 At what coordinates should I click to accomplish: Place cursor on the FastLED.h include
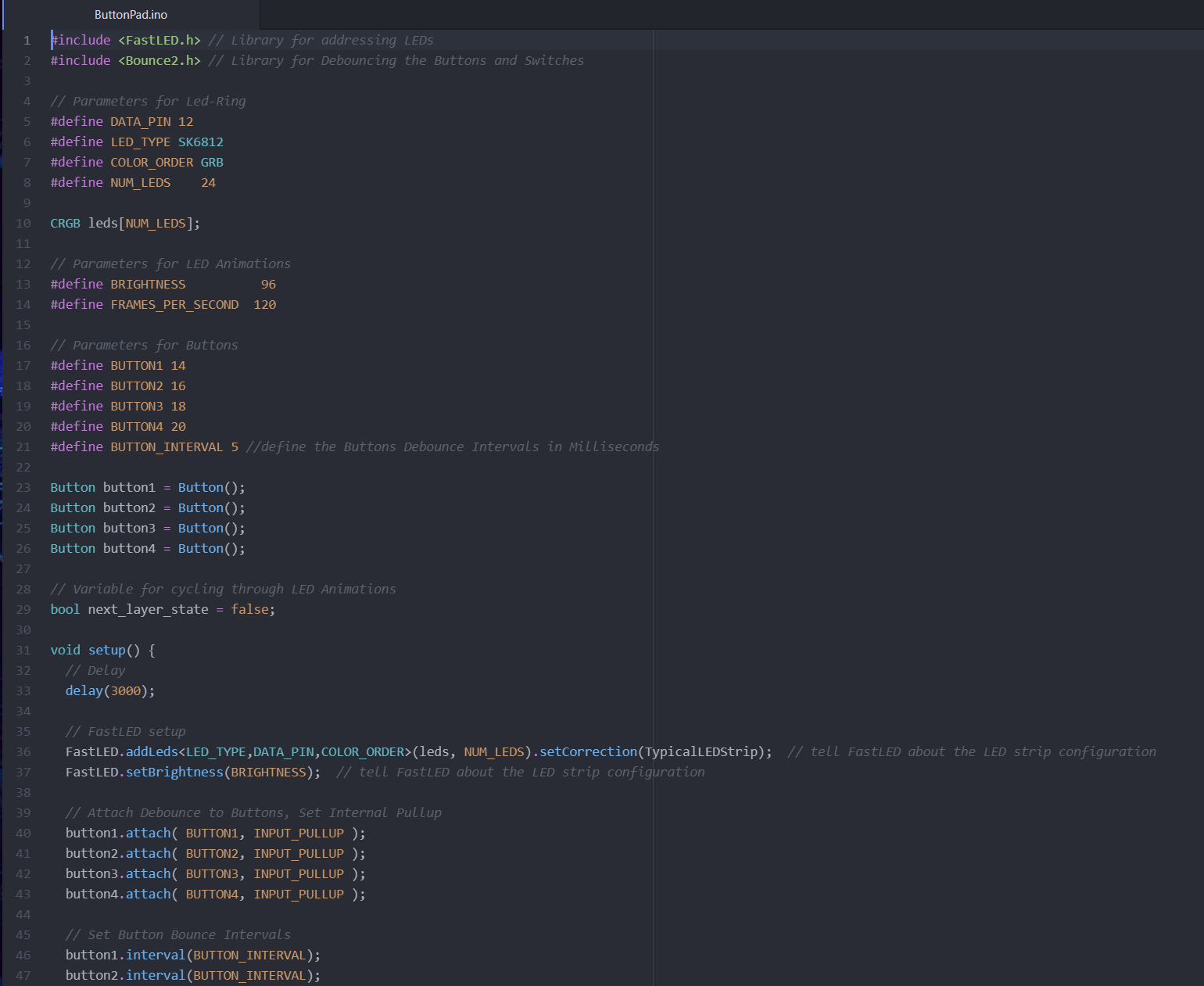pos(159,41)
